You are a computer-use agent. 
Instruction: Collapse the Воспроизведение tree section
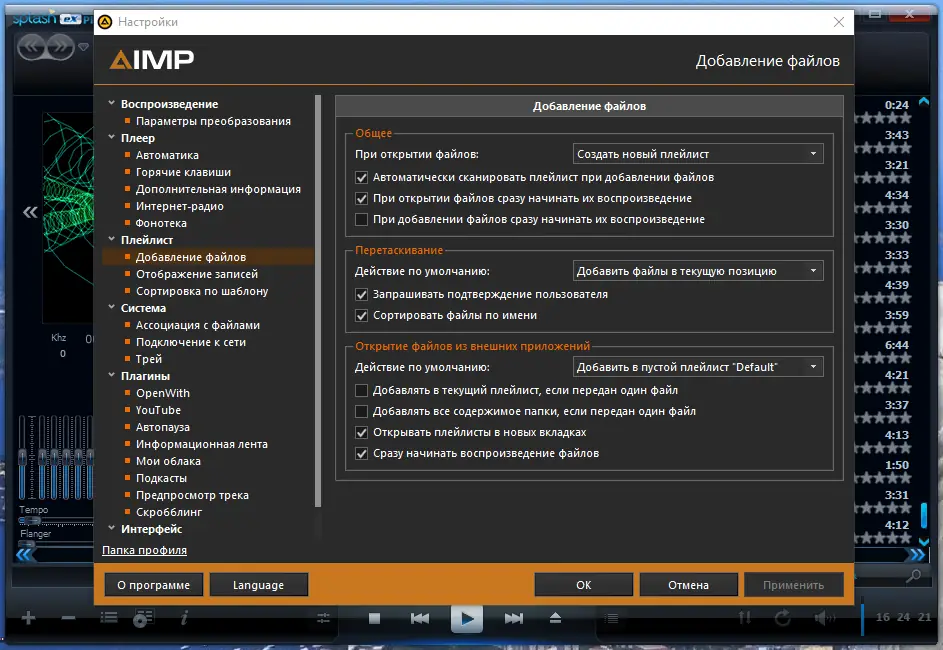(x=112, y=103)
